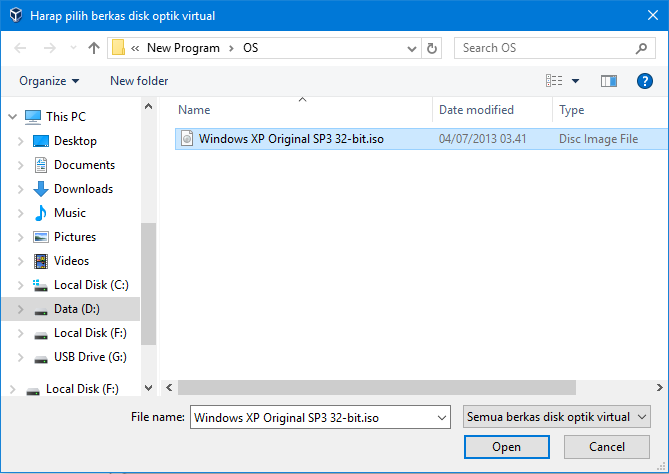Open more view options dropdown
This screenshot has width=669, height=474.
pos(576,81)
